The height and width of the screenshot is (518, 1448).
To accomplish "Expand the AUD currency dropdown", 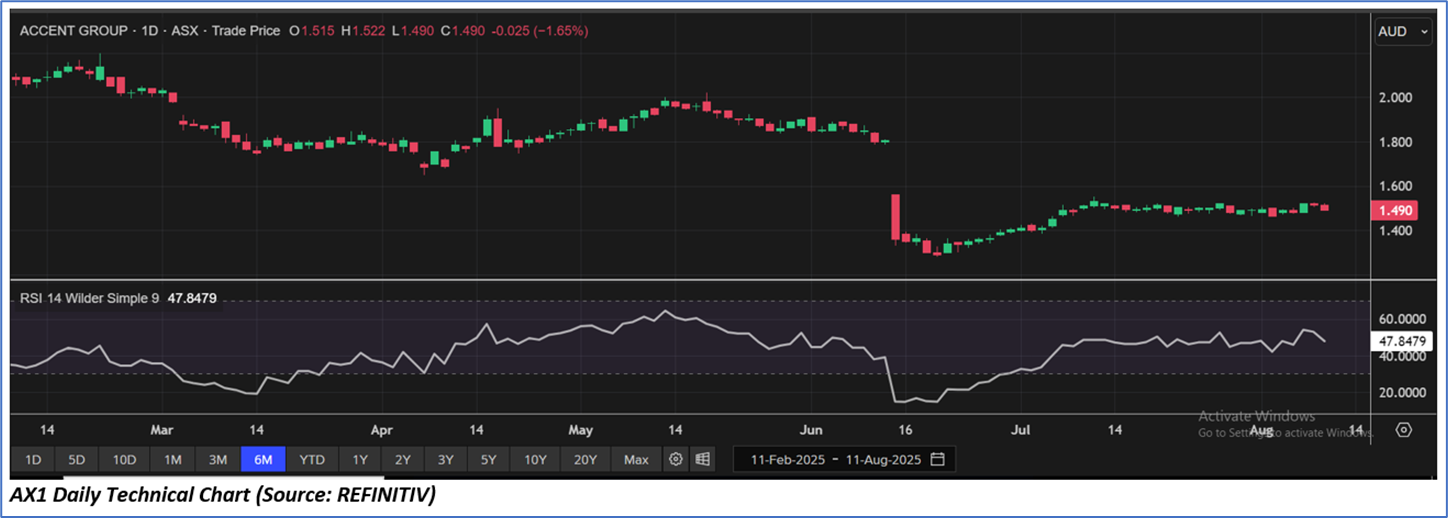I will click(x=1405, y=31).
